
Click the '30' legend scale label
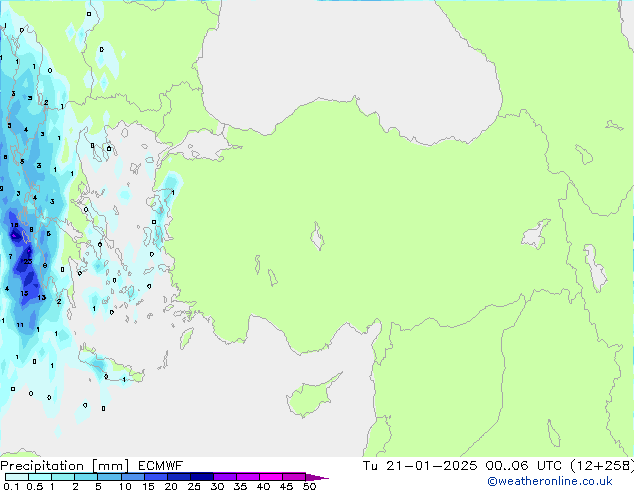coord(217,486)
